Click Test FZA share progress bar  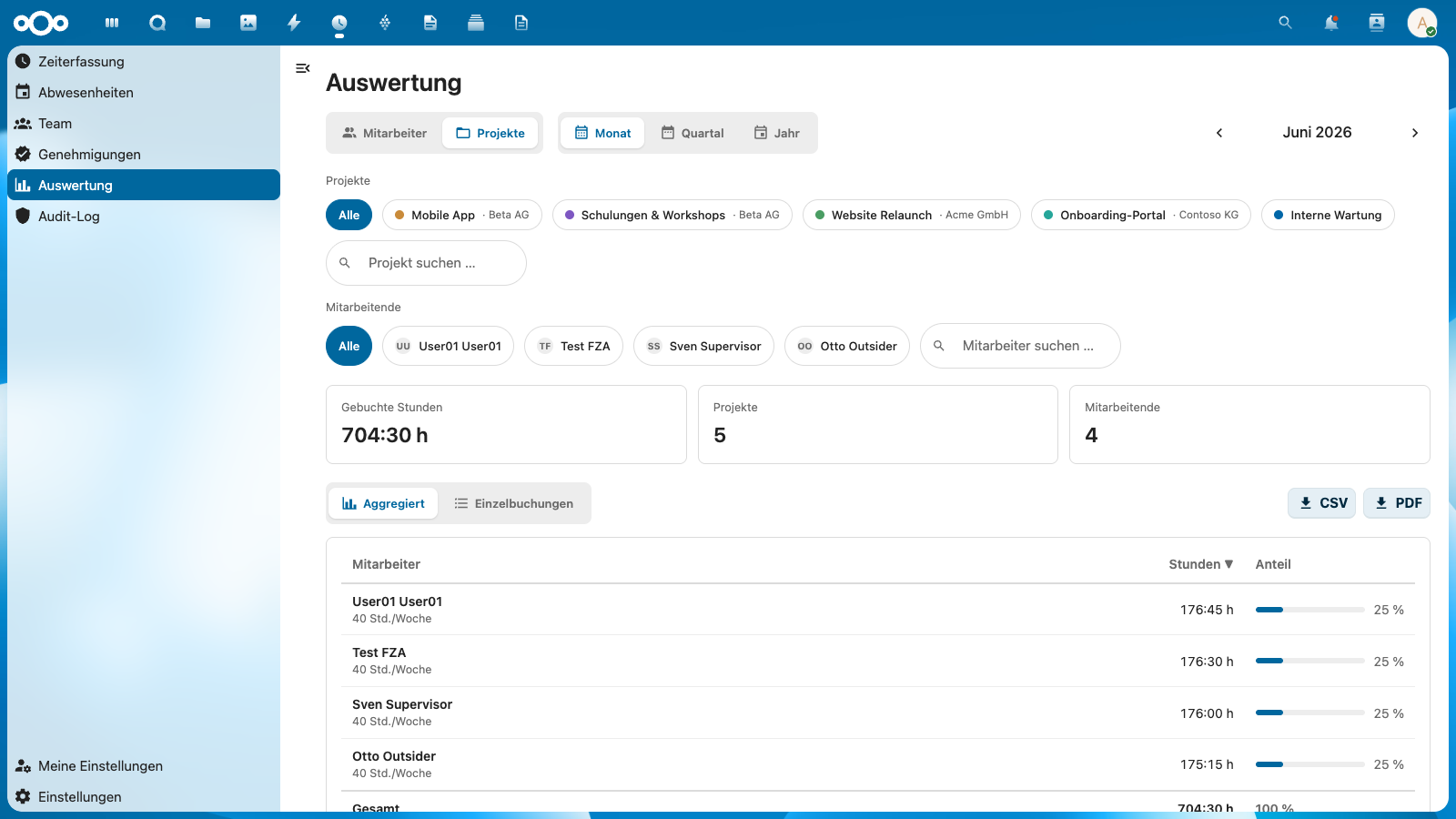(1309, 662)
